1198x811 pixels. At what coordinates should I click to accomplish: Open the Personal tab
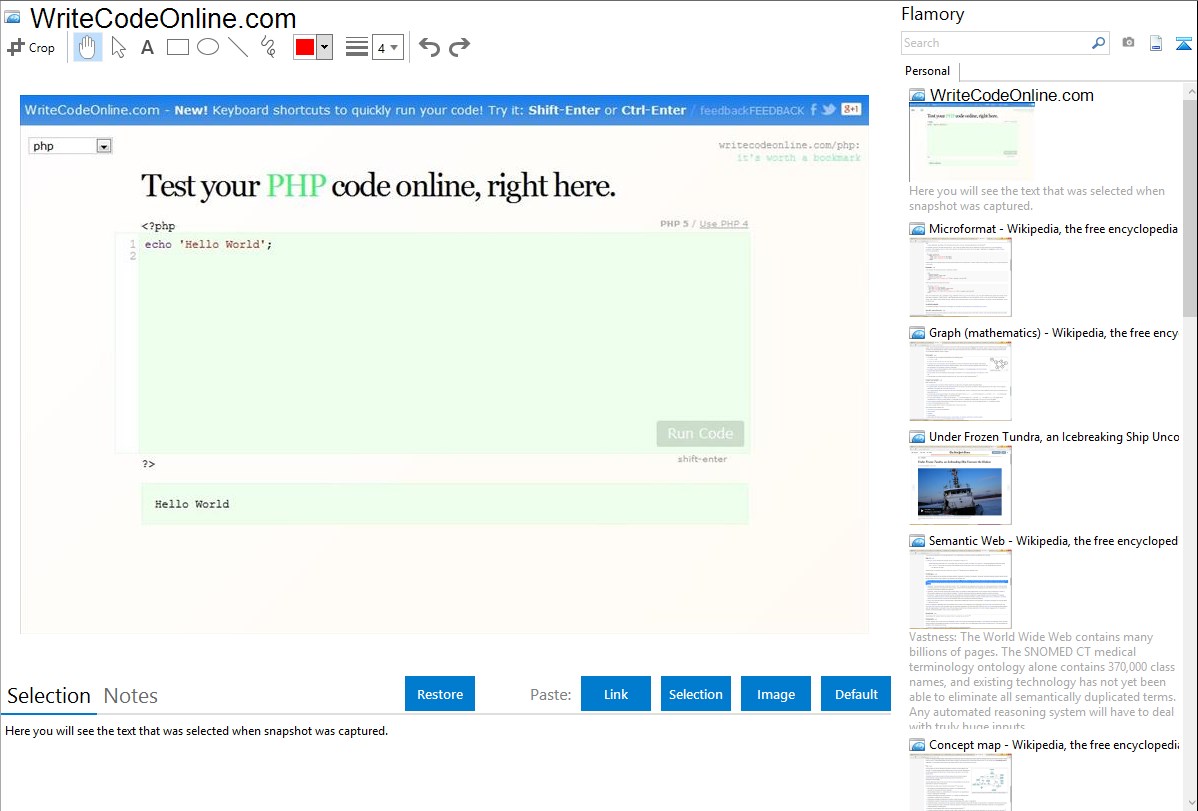(927, 71)
